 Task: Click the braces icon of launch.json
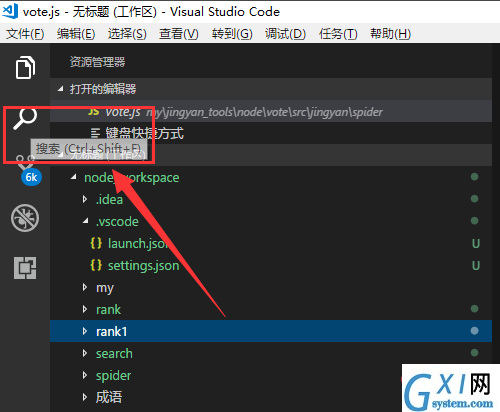(x=96, y=243)
